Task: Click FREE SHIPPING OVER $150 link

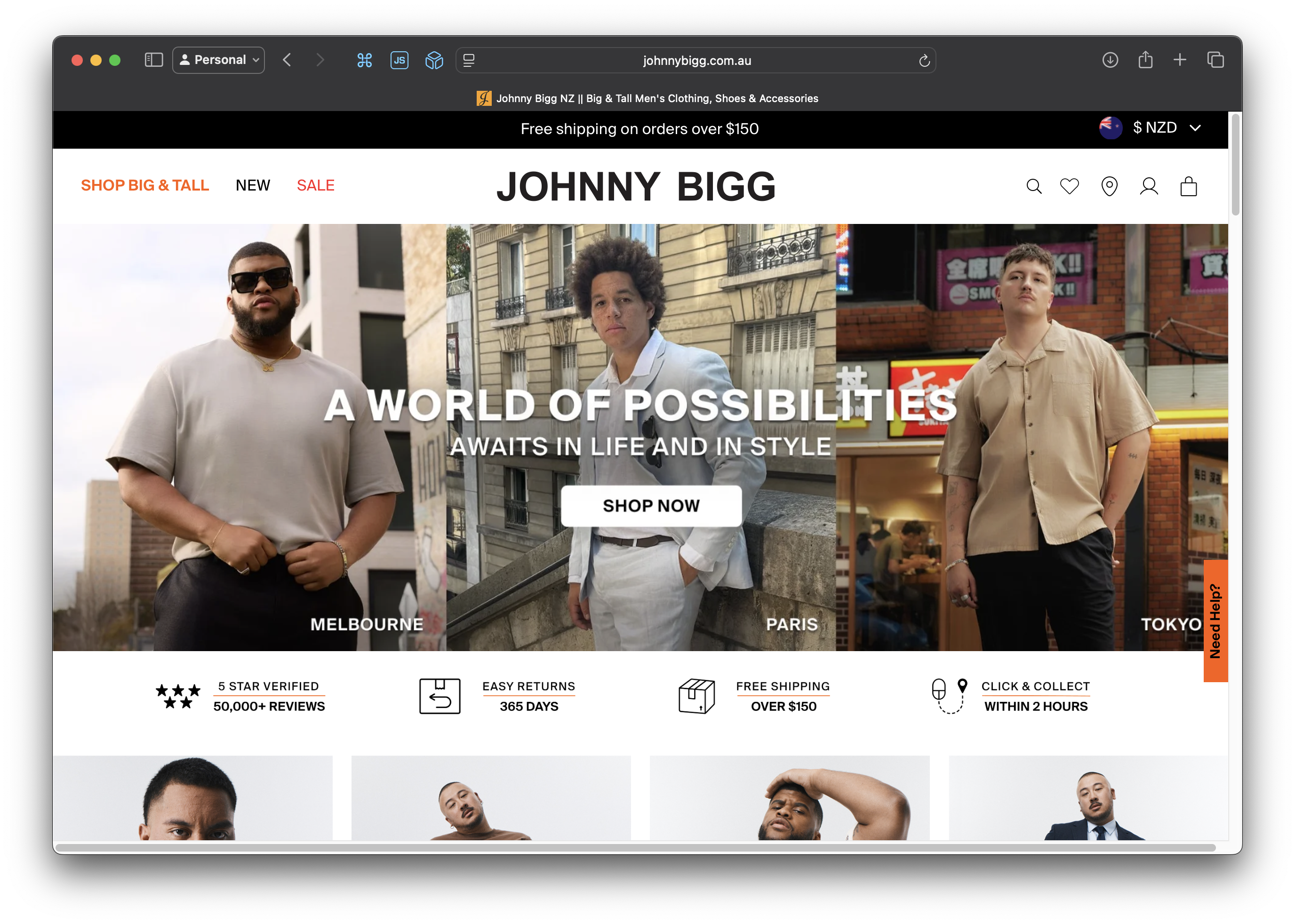Action: (x=783, y=696)
